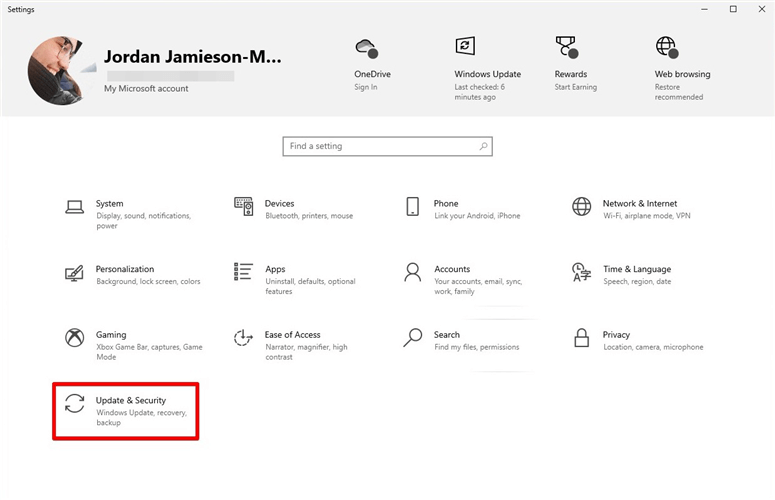Minimize the Settings window

704,9
